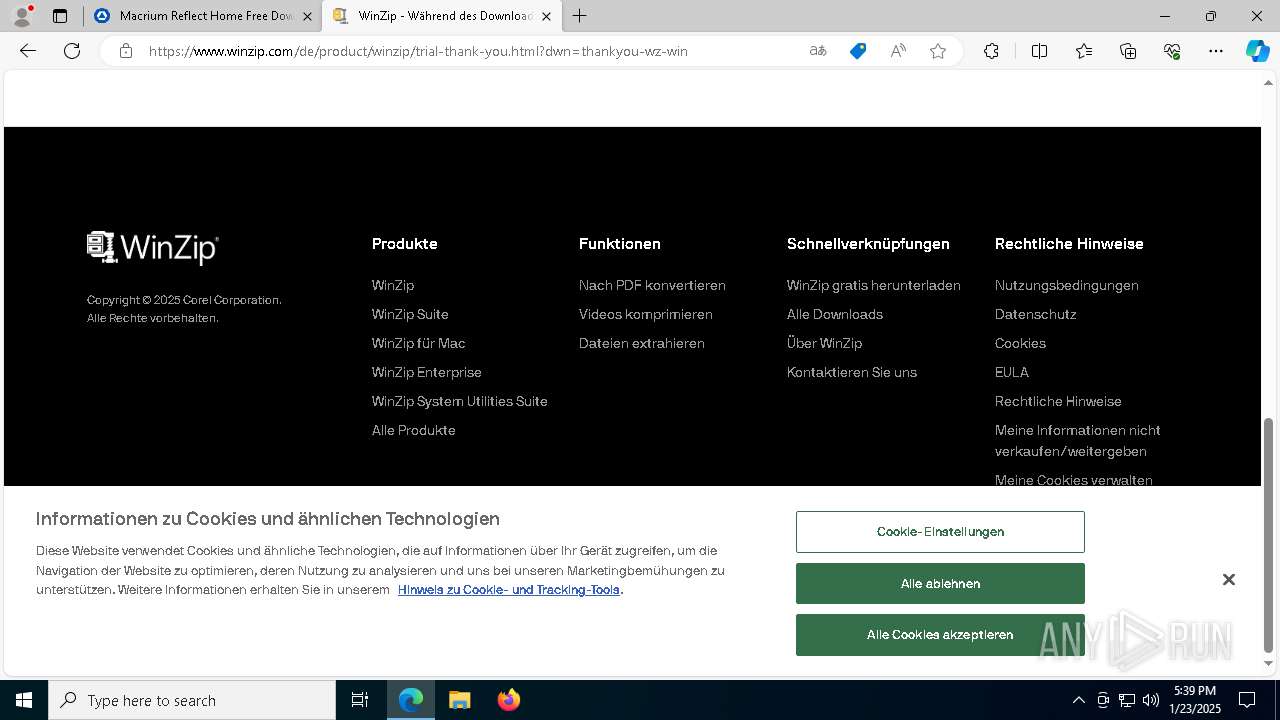Open the extensions puzzle icon
Image resolution: width=1280 pixels, height=720 pixels.
click(991, 51)
